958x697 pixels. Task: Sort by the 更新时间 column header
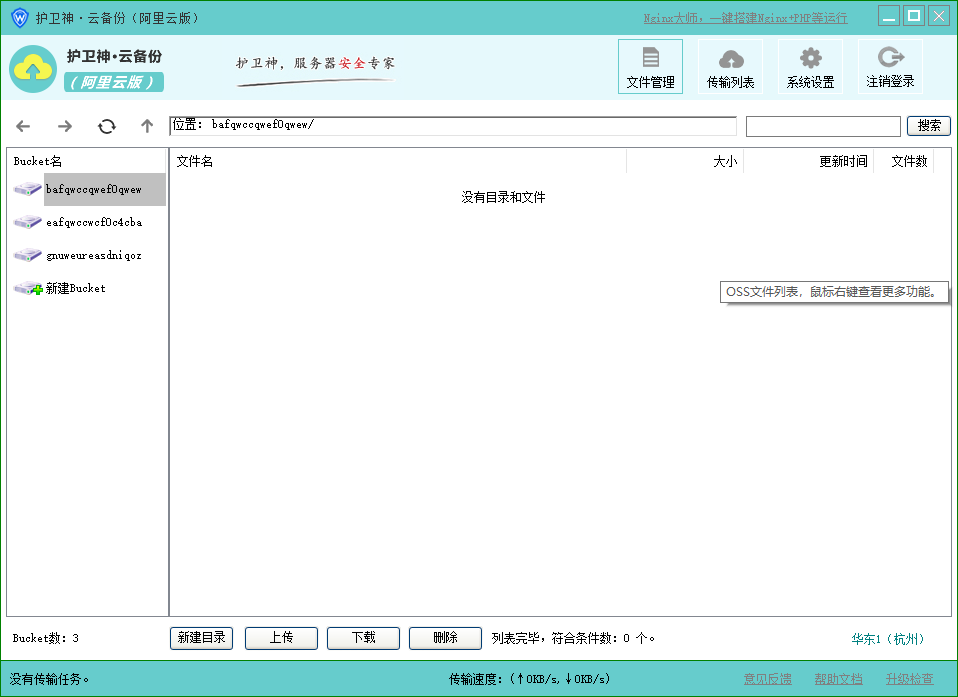809,161
